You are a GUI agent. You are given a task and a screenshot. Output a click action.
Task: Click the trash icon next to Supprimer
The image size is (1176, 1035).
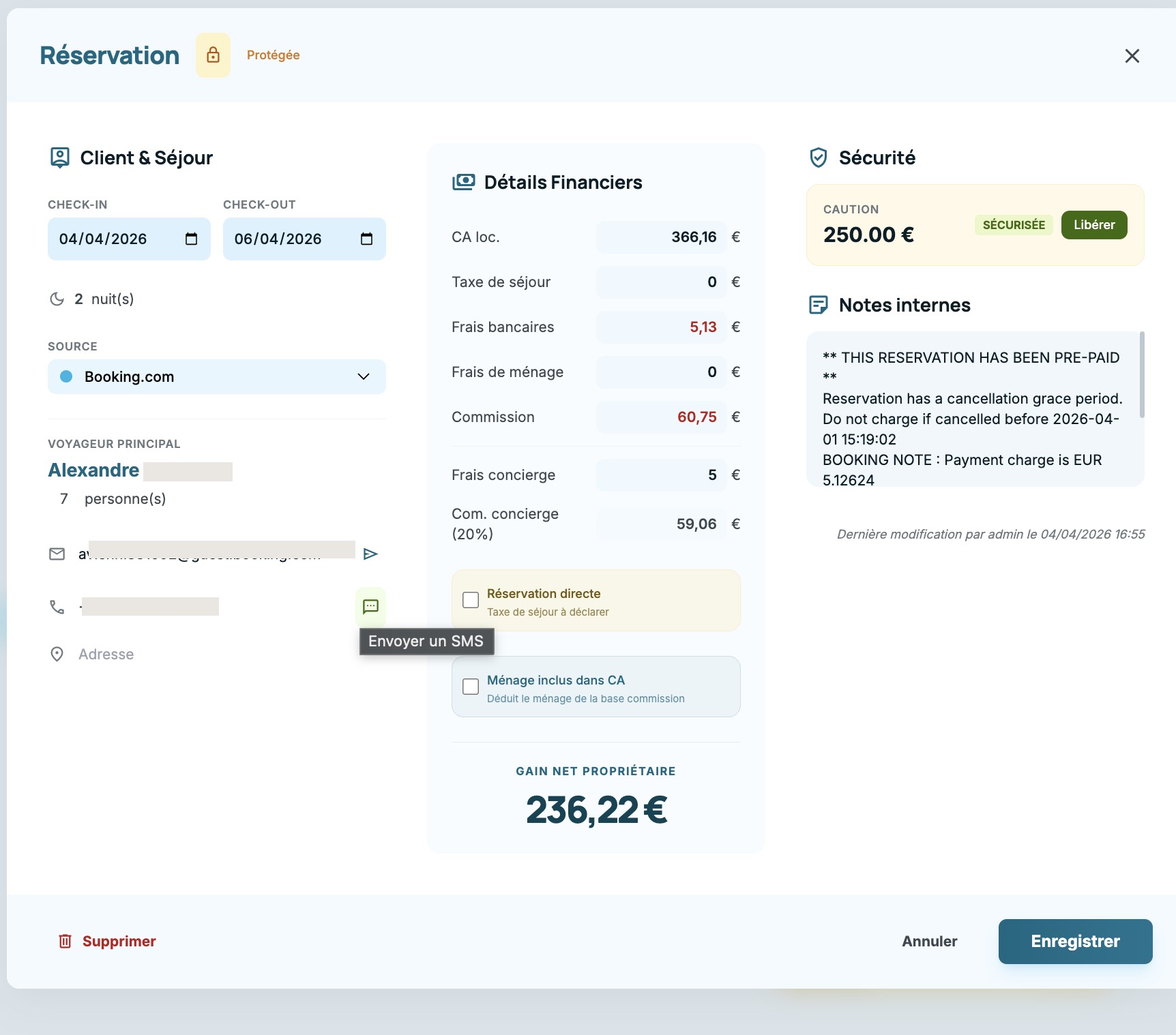tap(64, 941)
